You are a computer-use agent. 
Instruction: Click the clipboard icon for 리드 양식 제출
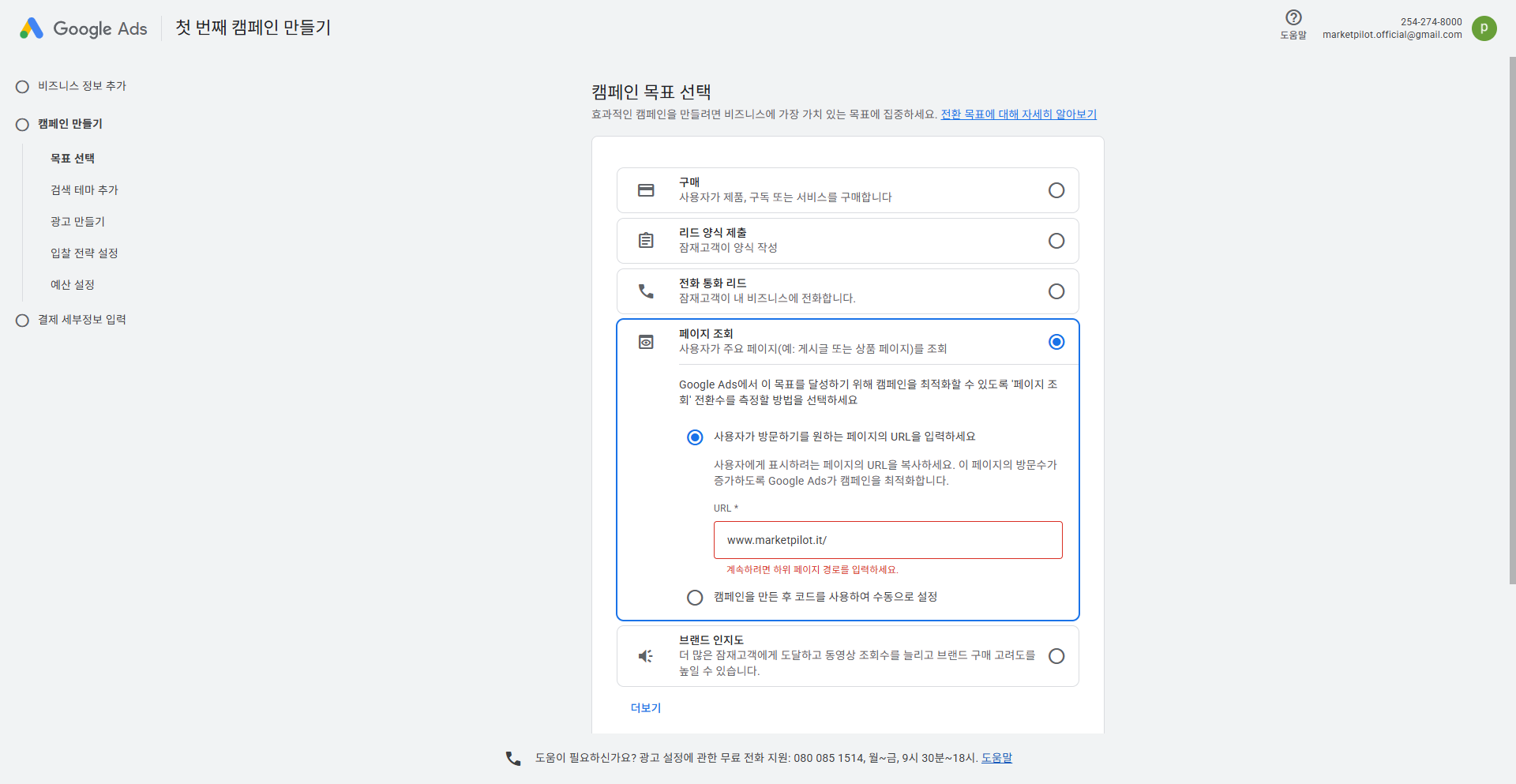point(646,241)
